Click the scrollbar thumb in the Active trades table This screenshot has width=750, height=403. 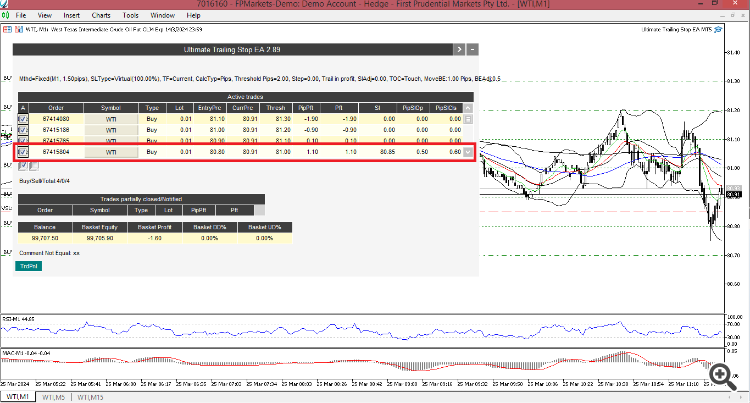(x=468, y=119)
